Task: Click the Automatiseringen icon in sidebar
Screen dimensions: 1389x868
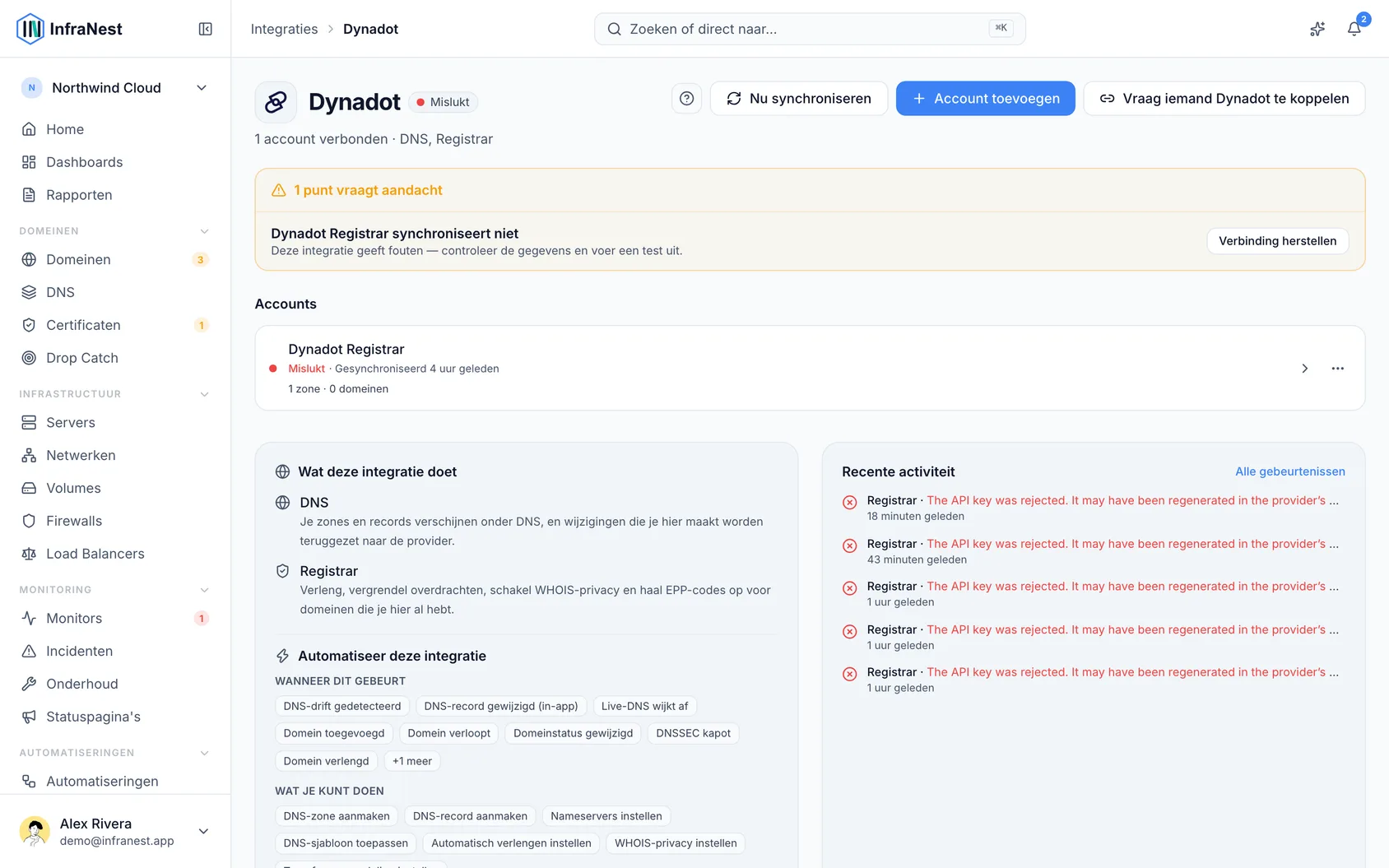Action: (29, 781)
